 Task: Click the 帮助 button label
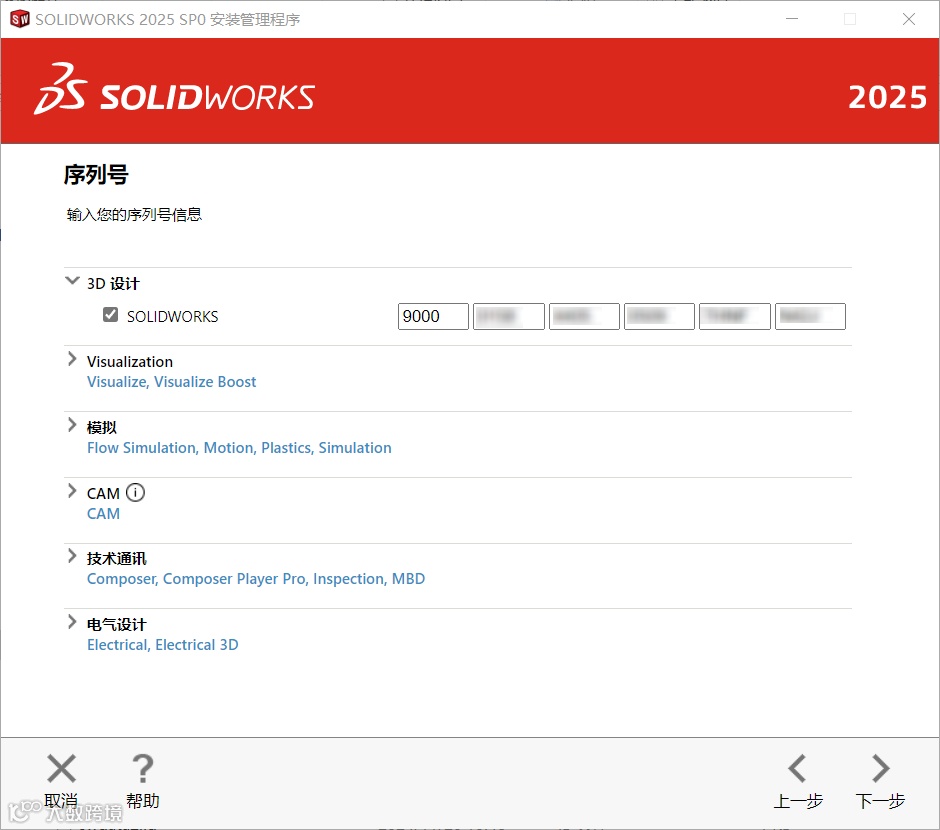pyautogui.click(x=143, y=801)
